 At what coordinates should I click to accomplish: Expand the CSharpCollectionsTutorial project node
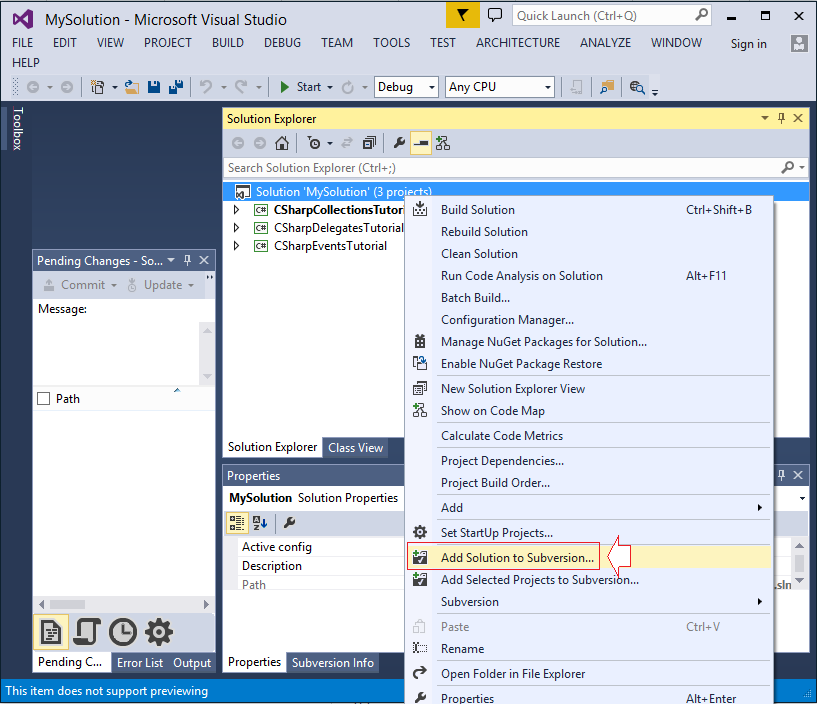pos(237,209)
